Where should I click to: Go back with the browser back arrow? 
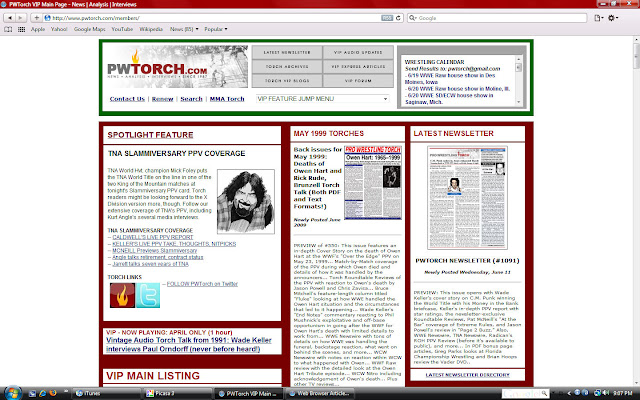[x=9, y=18]
